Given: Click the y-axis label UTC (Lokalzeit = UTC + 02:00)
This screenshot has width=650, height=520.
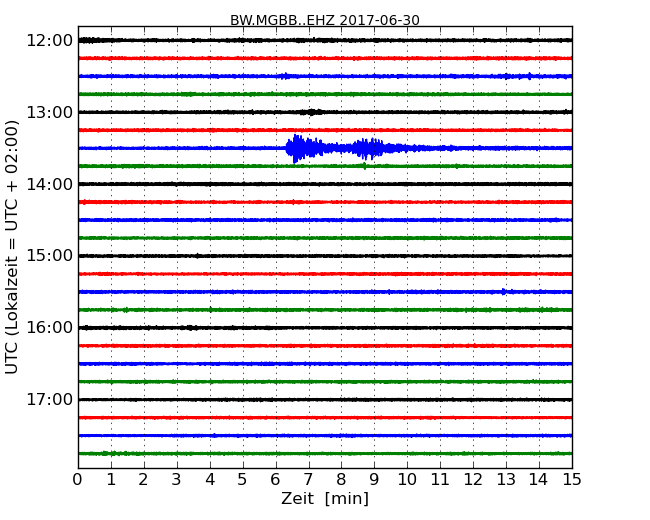Looking at the screenshot, I should (x=12, y=247).
